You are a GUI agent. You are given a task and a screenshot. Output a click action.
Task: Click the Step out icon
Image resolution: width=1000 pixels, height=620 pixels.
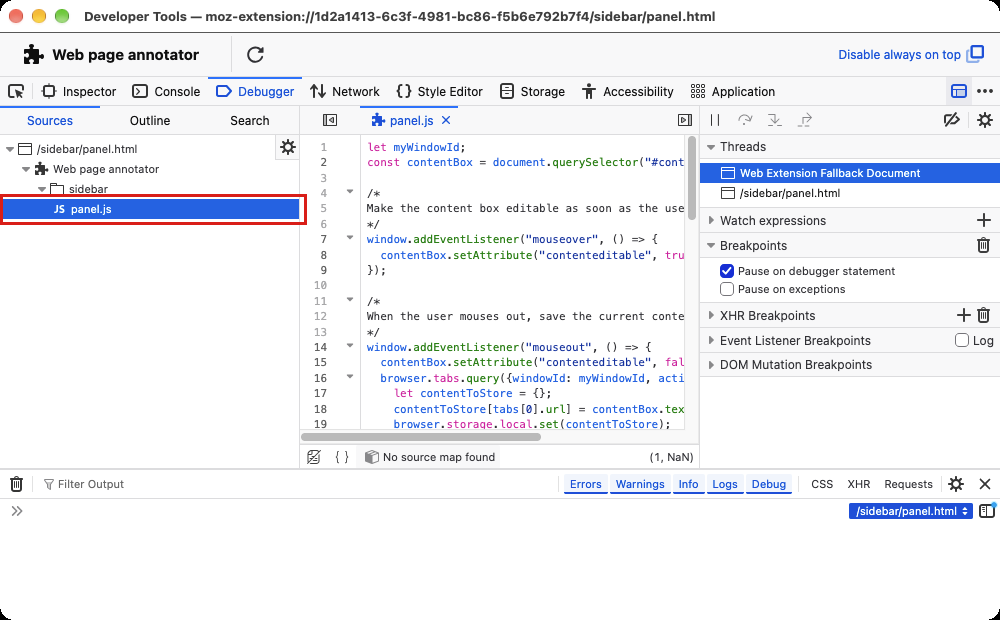point(805,120)
